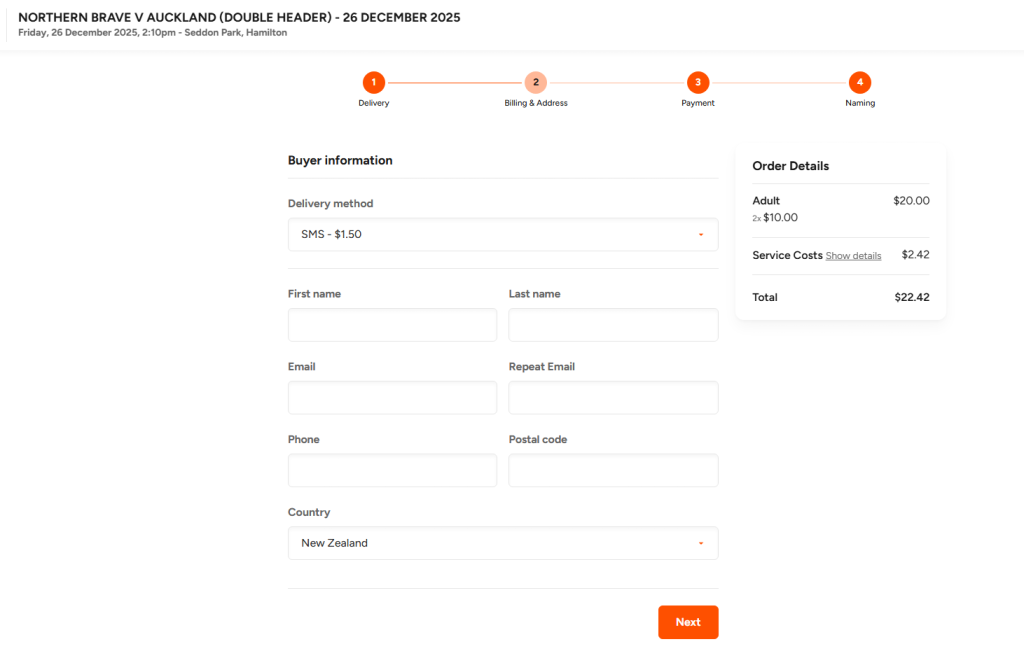The width and height of the screenshot is (1024, 651).
Task: Select the Email input box
Action: coord(392,398)
